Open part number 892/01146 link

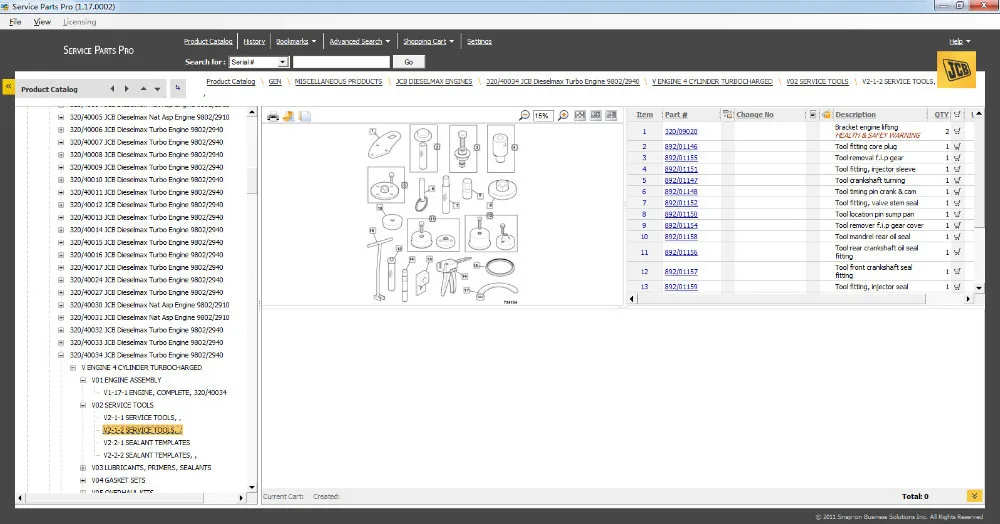pos(680,147)
